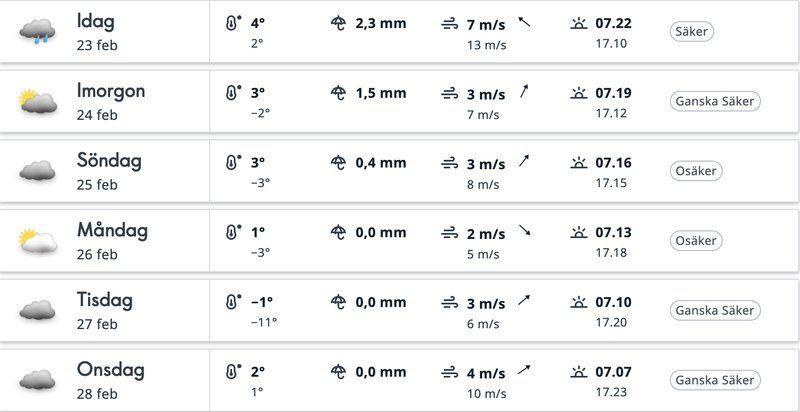The image size is (800, 412).
Task: Click the sunrise time 07.19 for Imorgon
Action: [x=613, y=93]
